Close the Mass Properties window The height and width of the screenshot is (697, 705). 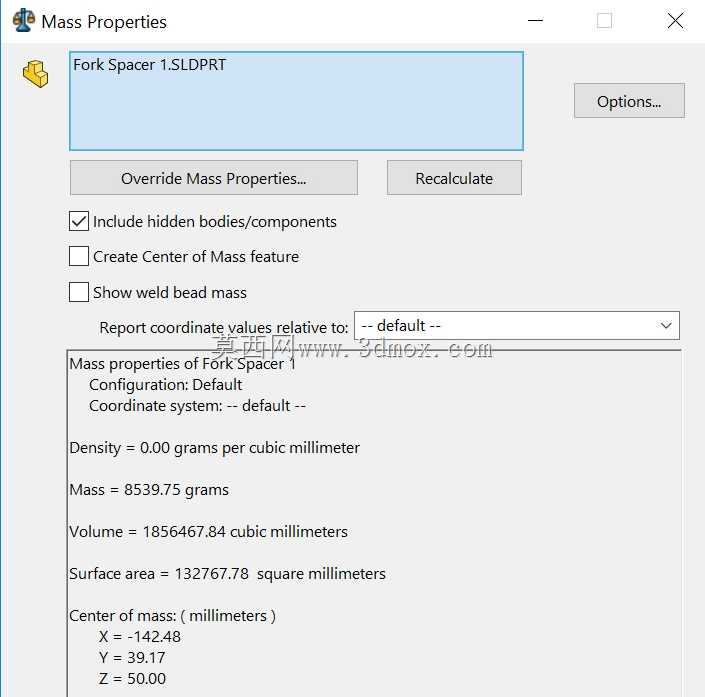coord(675,21)
